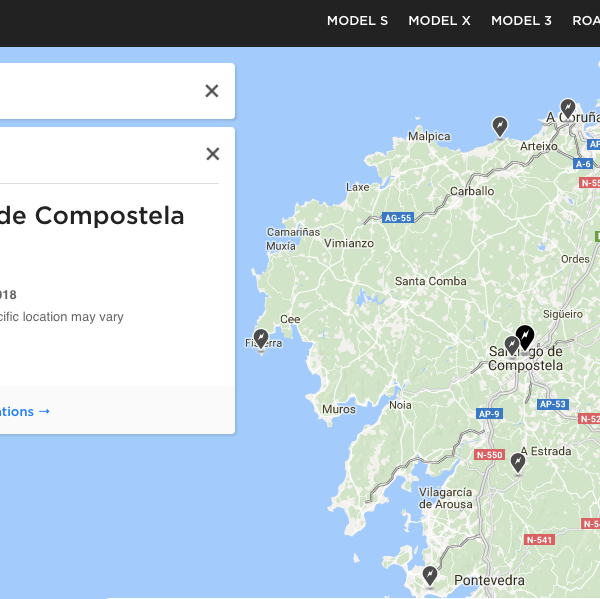600x599 pixels.
Task: Click the AP-9 road badge
Action: [x=489, y=414]
